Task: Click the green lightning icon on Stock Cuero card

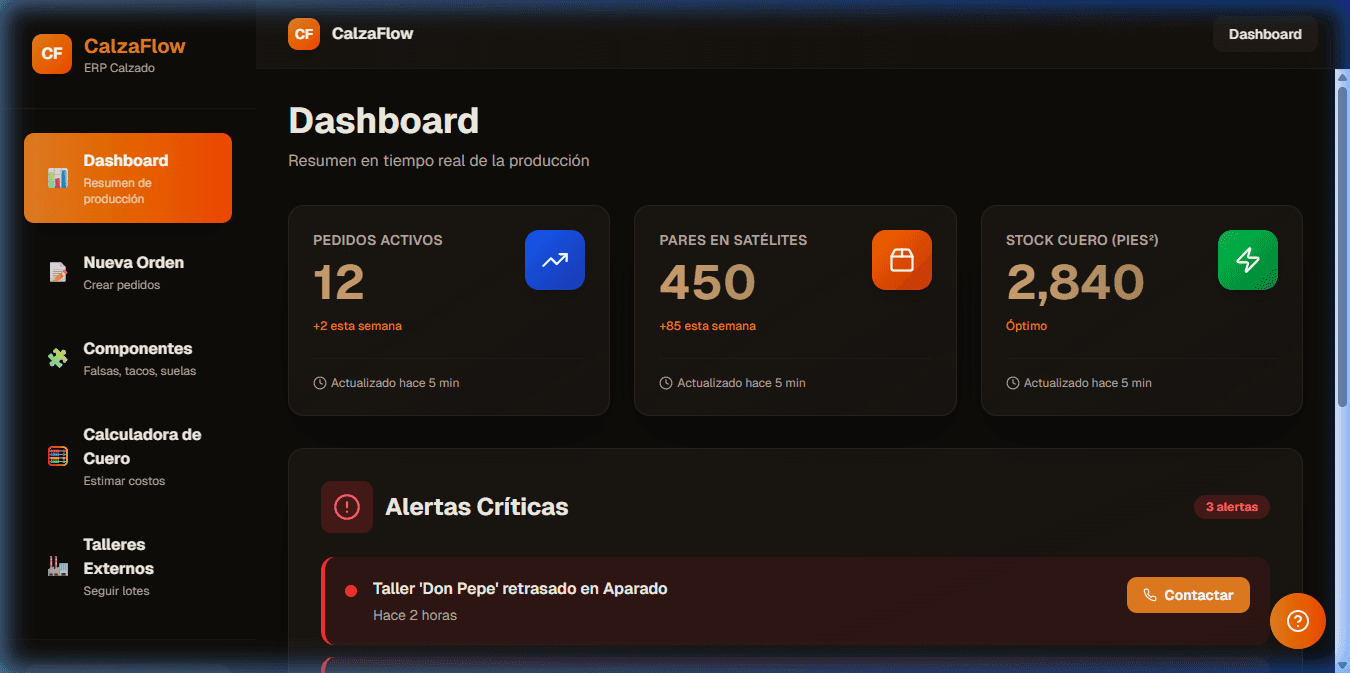Action: (1247, 260)
